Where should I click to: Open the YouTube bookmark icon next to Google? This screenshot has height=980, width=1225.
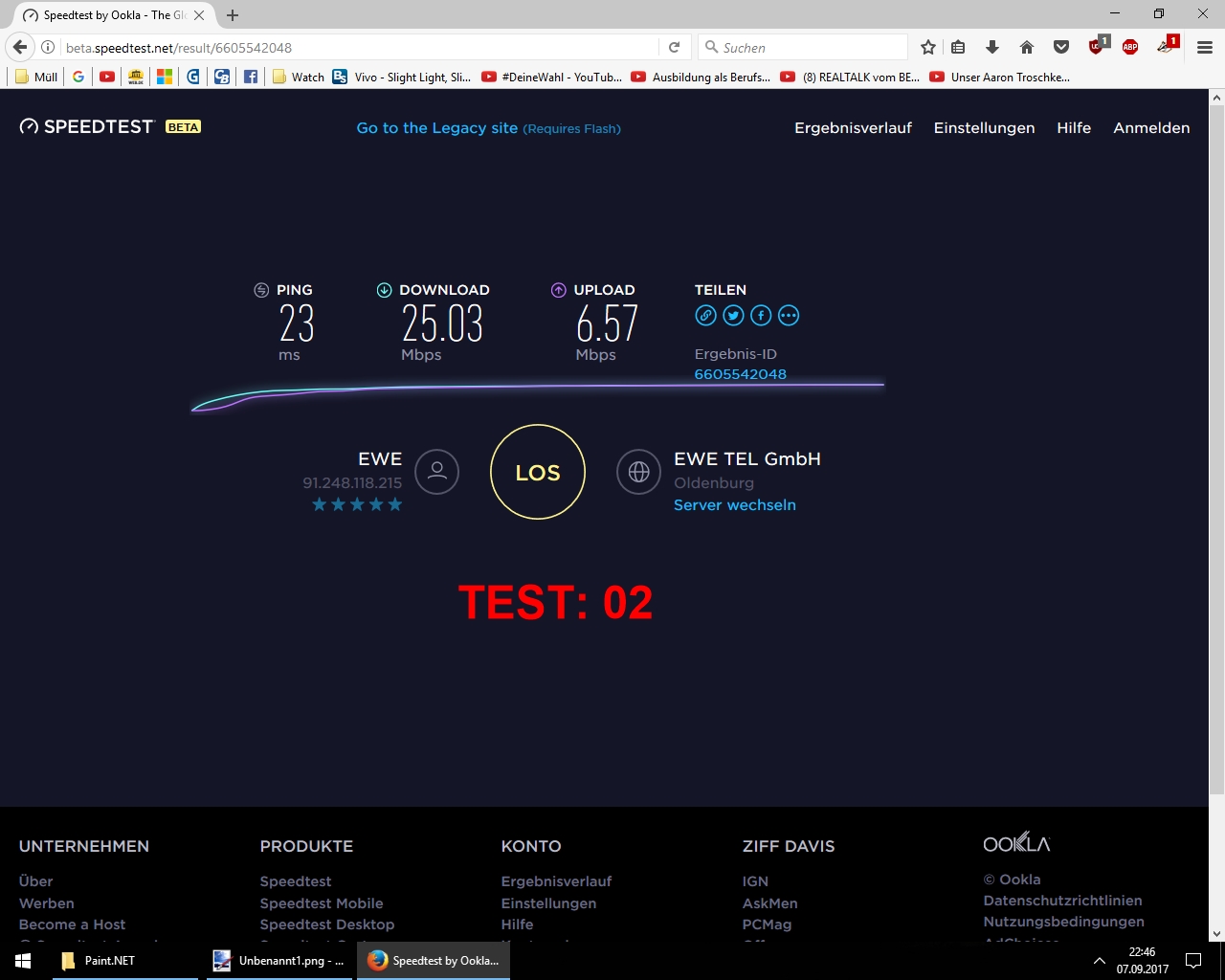(x=107, y=77)
